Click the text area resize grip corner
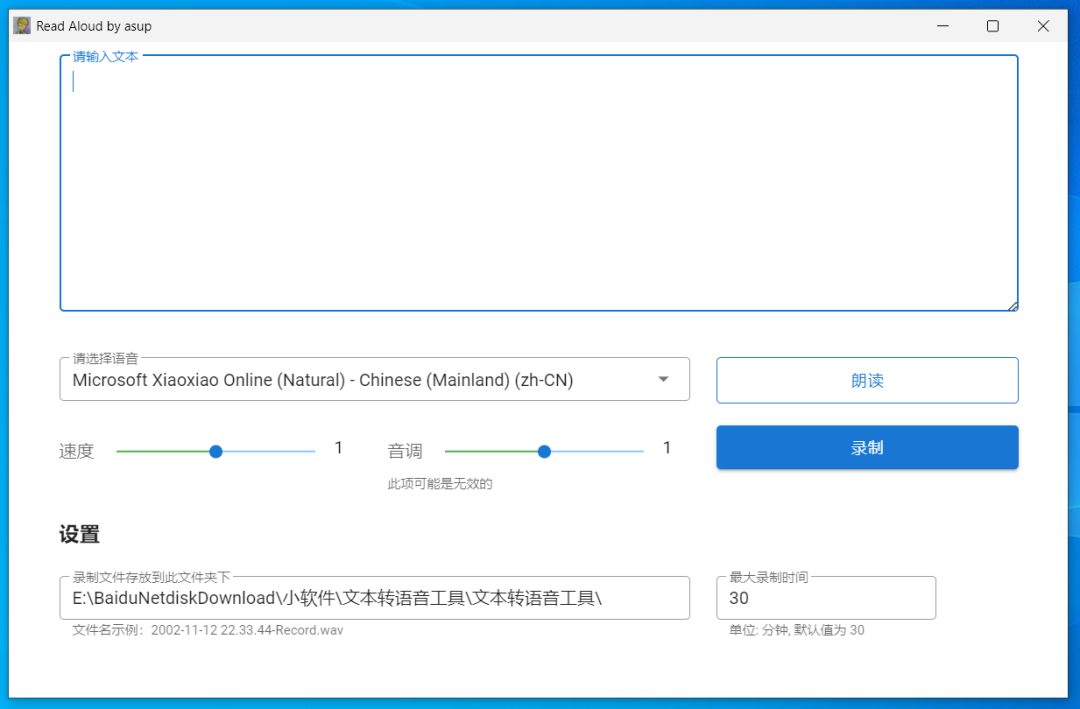Image resolution: width=1080 pixels, height=709 pixels. pyautogui.click(x=1012, y=306)
